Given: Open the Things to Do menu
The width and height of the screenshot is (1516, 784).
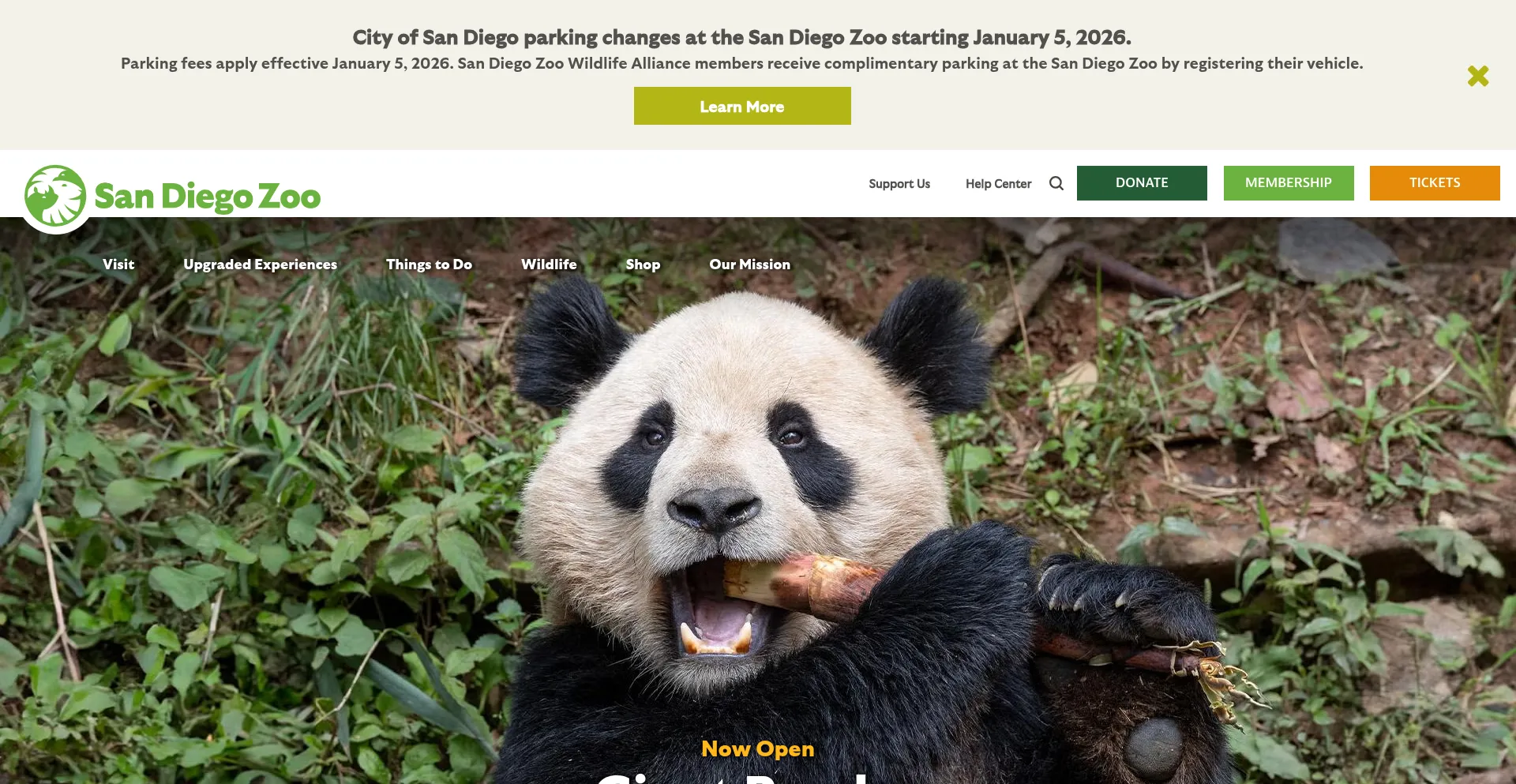Looking at the screenshot, I should 429,264.
